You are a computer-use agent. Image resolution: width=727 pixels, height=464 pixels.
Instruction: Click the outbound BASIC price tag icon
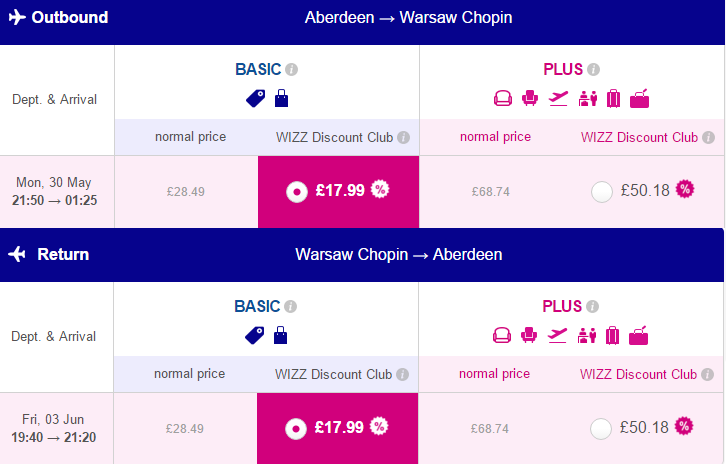tap(255, 98)
